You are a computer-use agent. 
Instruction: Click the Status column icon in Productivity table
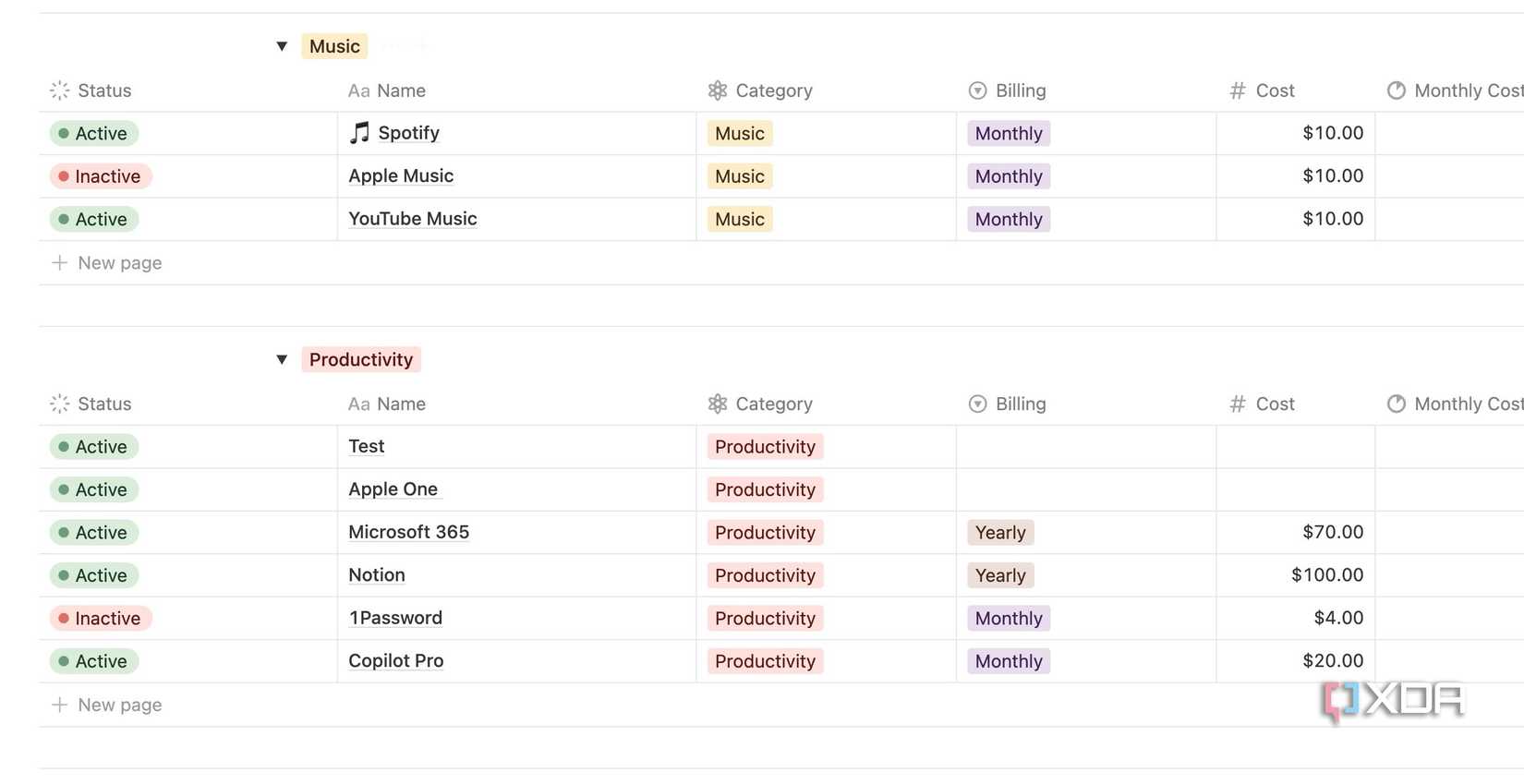pos(60,404)
